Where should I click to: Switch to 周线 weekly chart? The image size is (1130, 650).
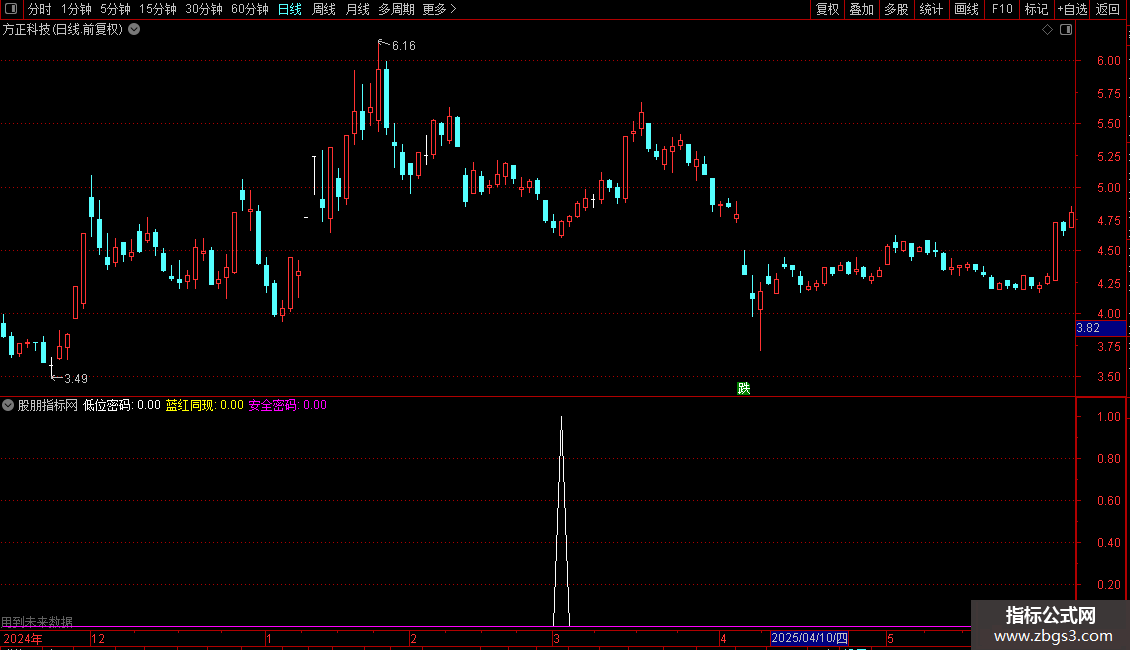tap(324, 9)
